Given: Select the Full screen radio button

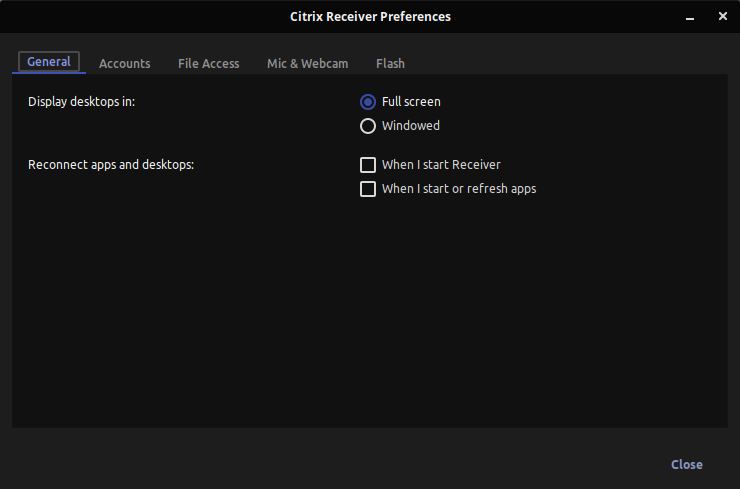Looking at the screenshot, I should (x=368, y=102).
